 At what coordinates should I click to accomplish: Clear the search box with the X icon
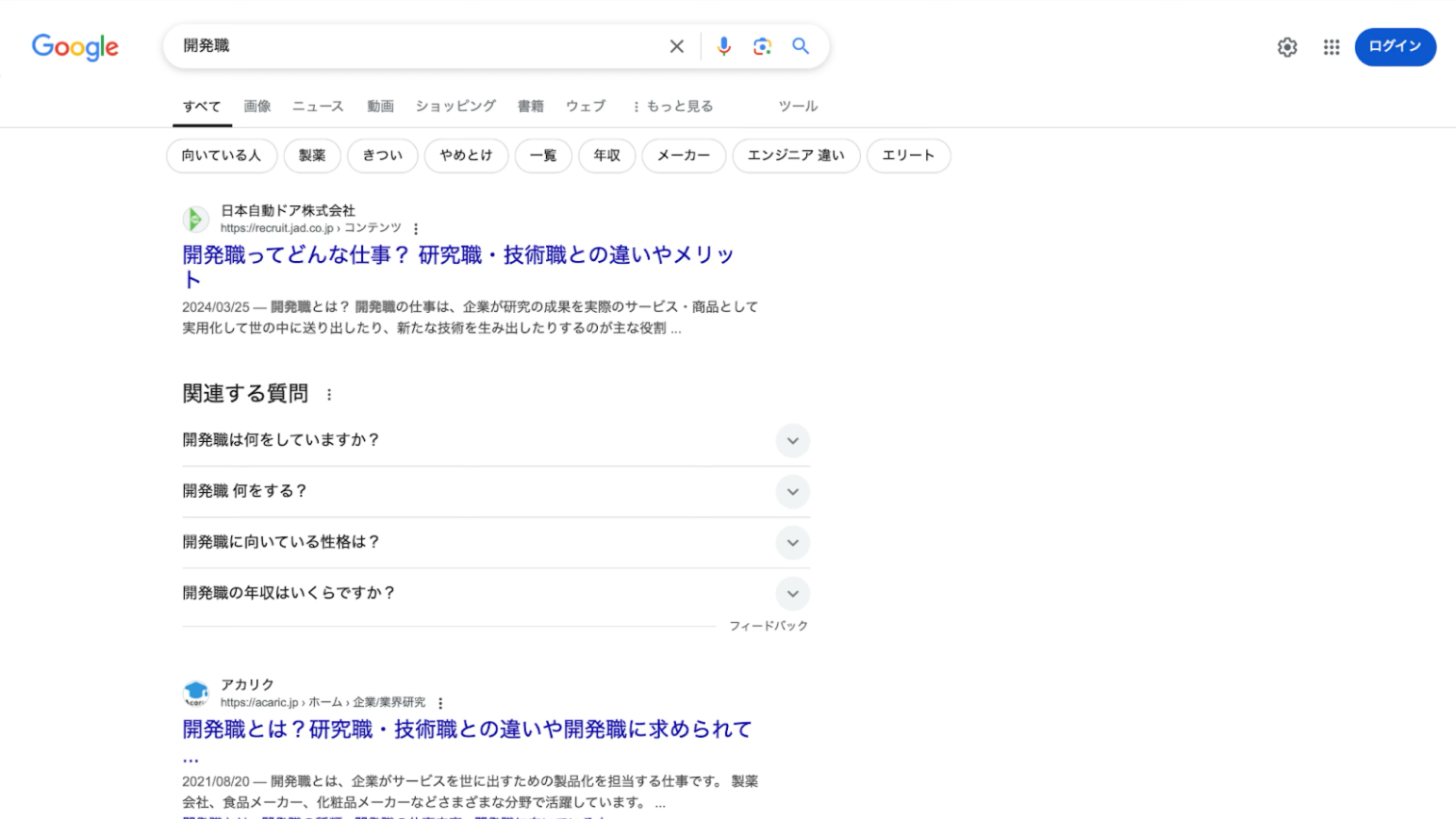[676, 46]
